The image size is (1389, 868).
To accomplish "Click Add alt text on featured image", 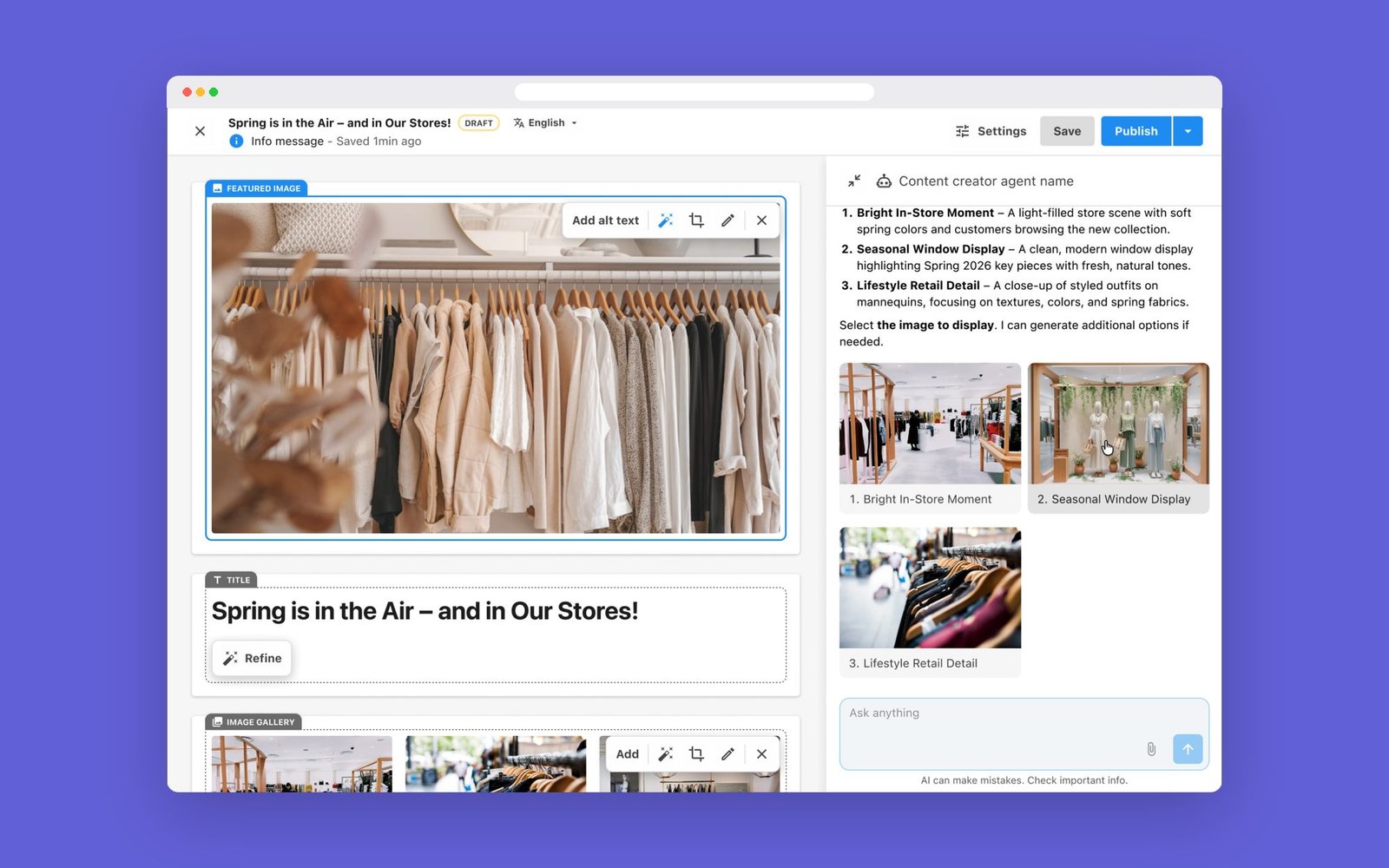I will (605, 220).
